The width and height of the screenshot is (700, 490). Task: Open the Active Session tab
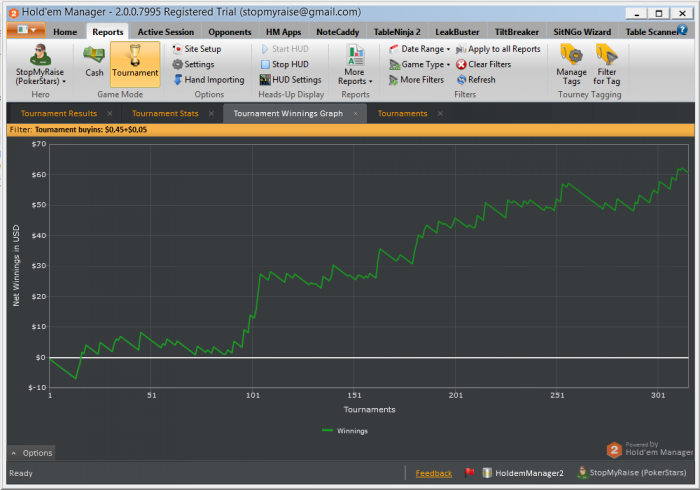click(166, 32)
